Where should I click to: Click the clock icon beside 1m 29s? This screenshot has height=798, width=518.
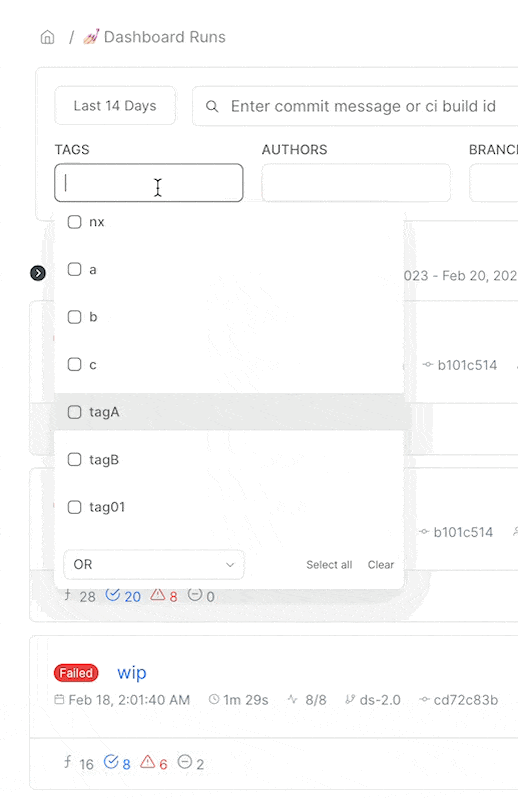[214, 700]
